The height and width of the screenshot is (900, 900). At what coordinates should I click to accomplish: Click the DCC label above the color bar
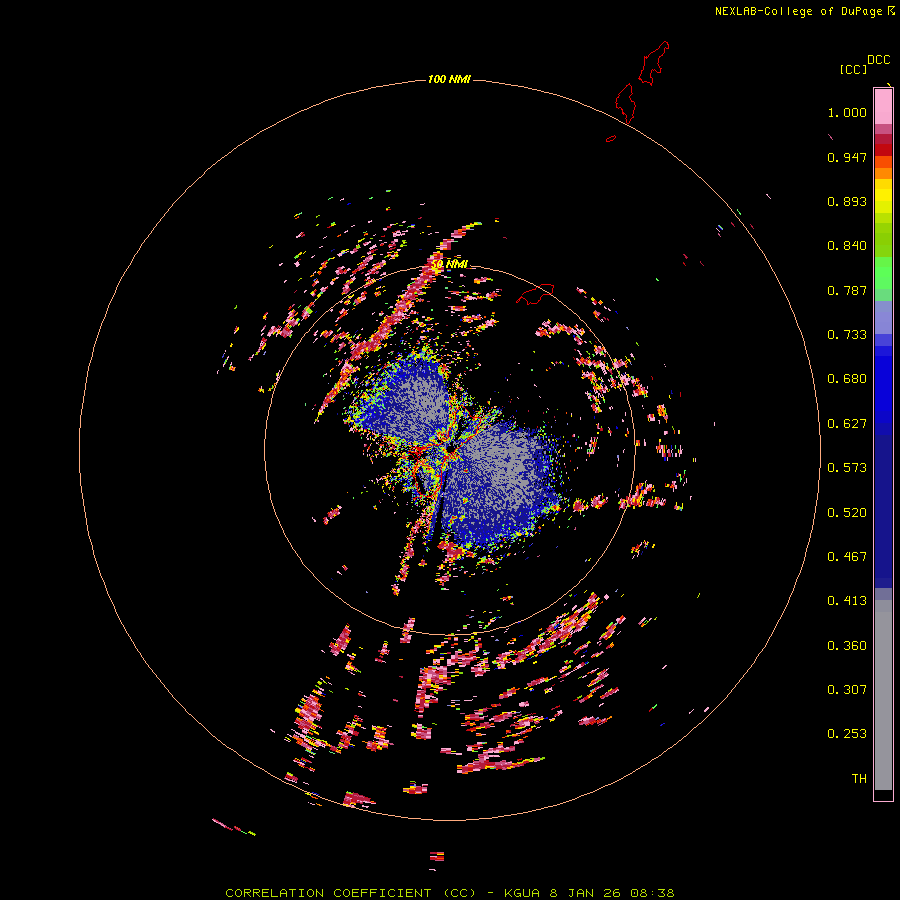(879, 60)
